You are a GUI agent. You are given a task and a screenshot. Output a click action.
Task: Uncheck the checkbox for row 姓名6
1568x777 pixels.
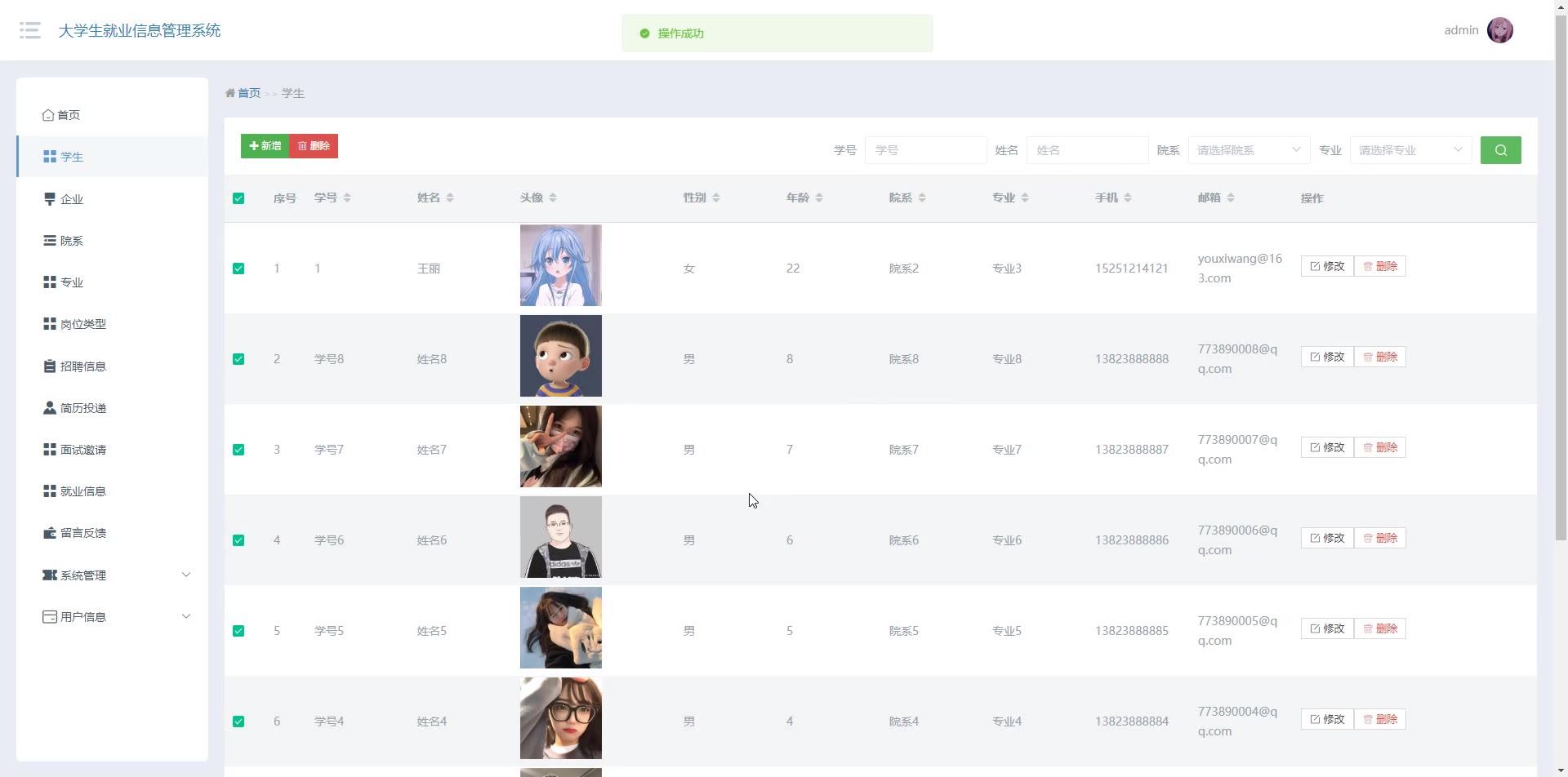(238, 540)
